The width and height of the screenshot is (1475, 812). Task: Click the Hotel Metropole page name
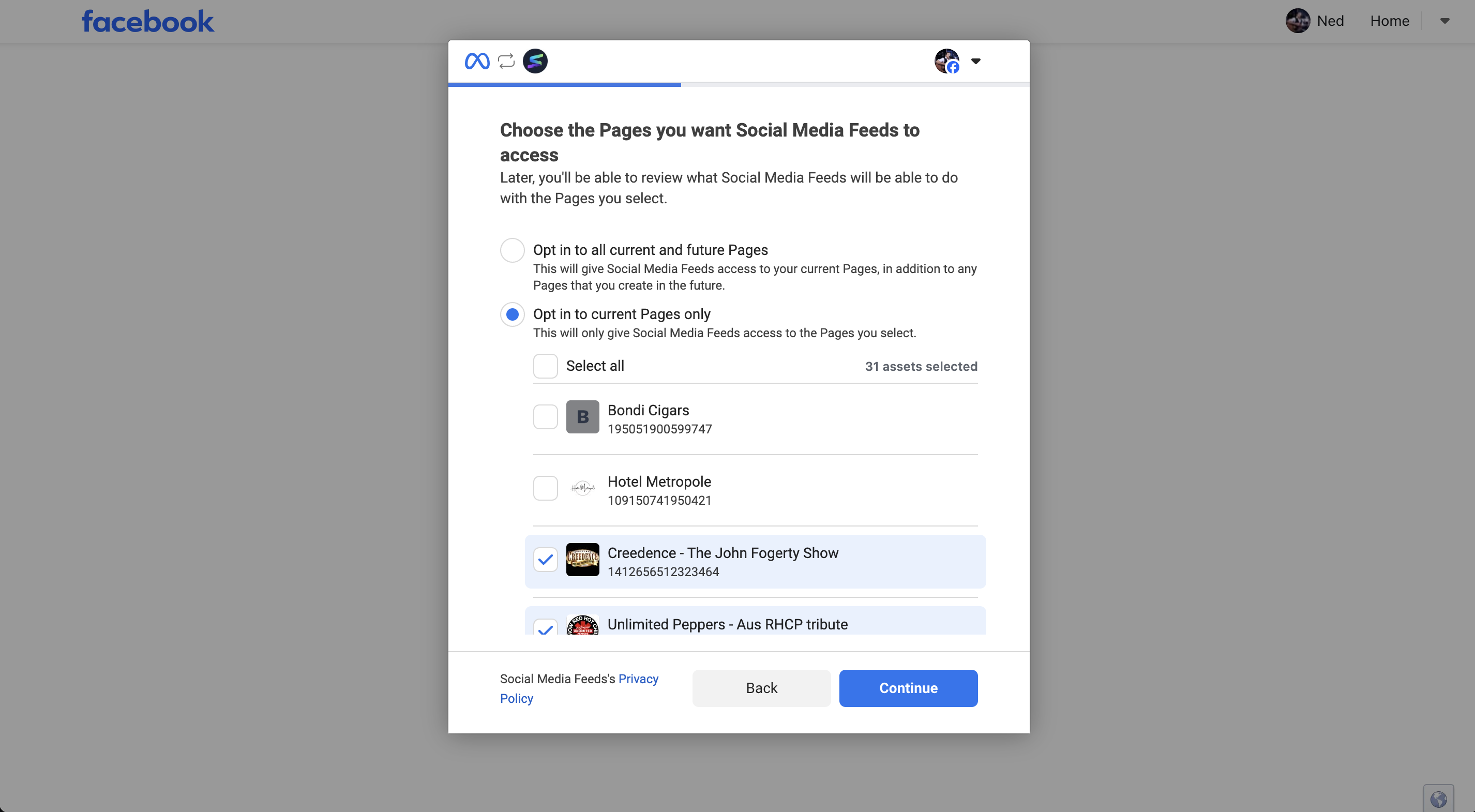click(659, 482)
